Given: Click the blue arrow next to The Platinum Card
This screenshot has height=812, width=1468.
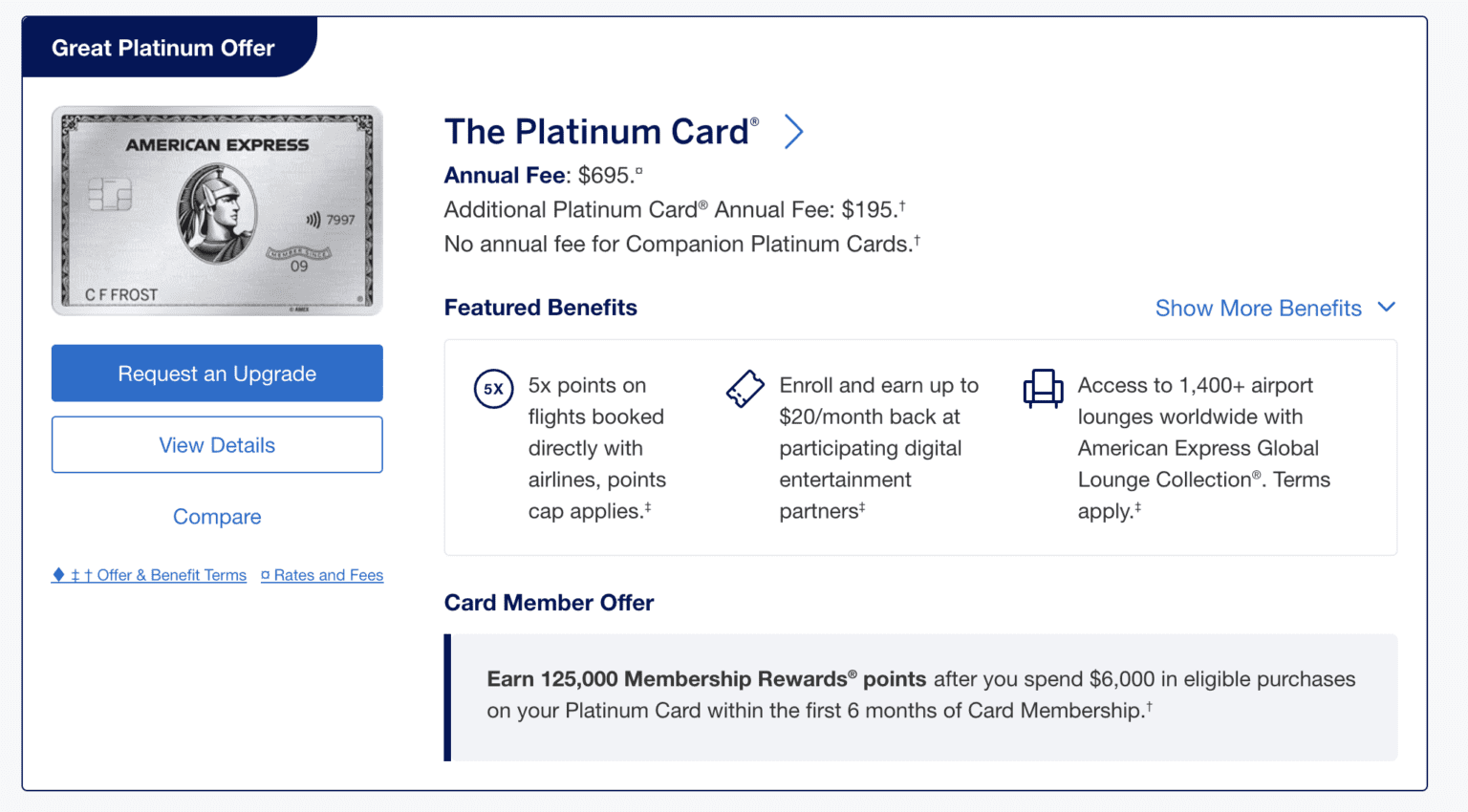Looking at the screenshot, I should click(x=794, y=132).
